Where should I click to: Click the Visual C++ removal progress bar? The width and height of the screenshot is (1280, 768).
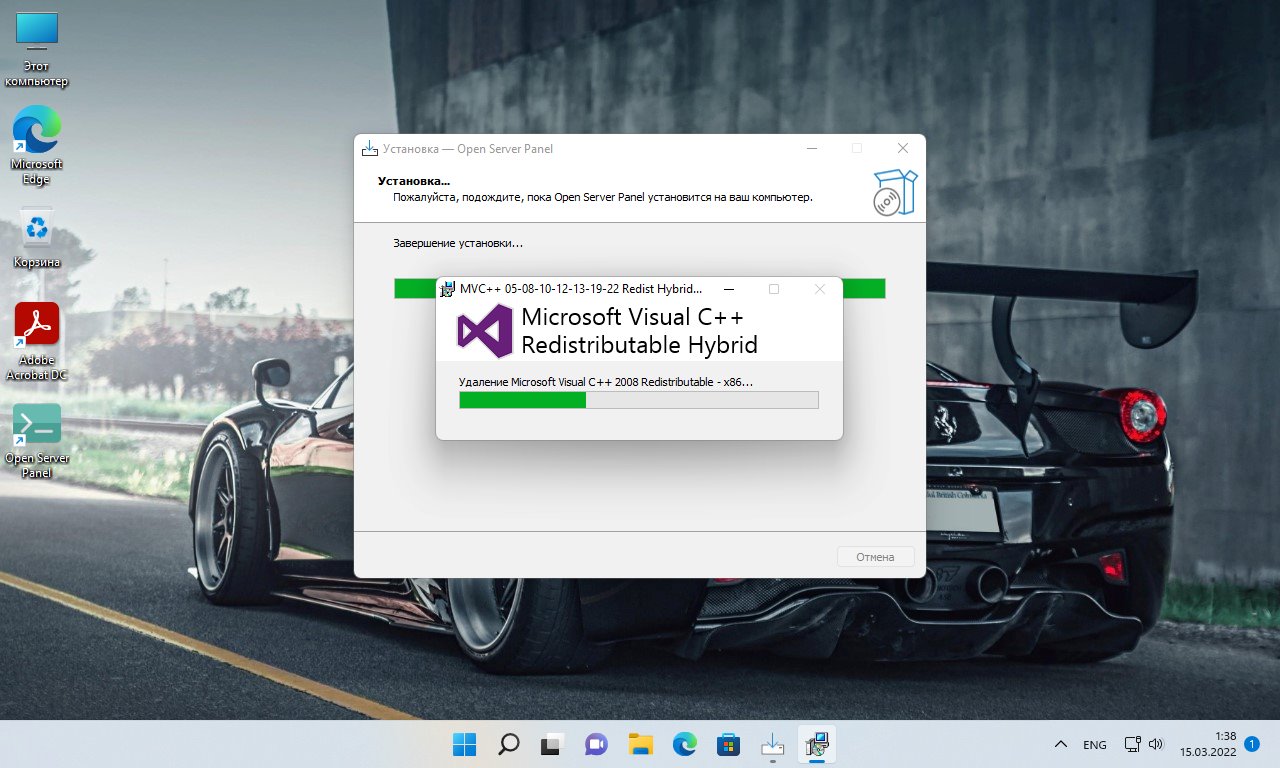638,400
